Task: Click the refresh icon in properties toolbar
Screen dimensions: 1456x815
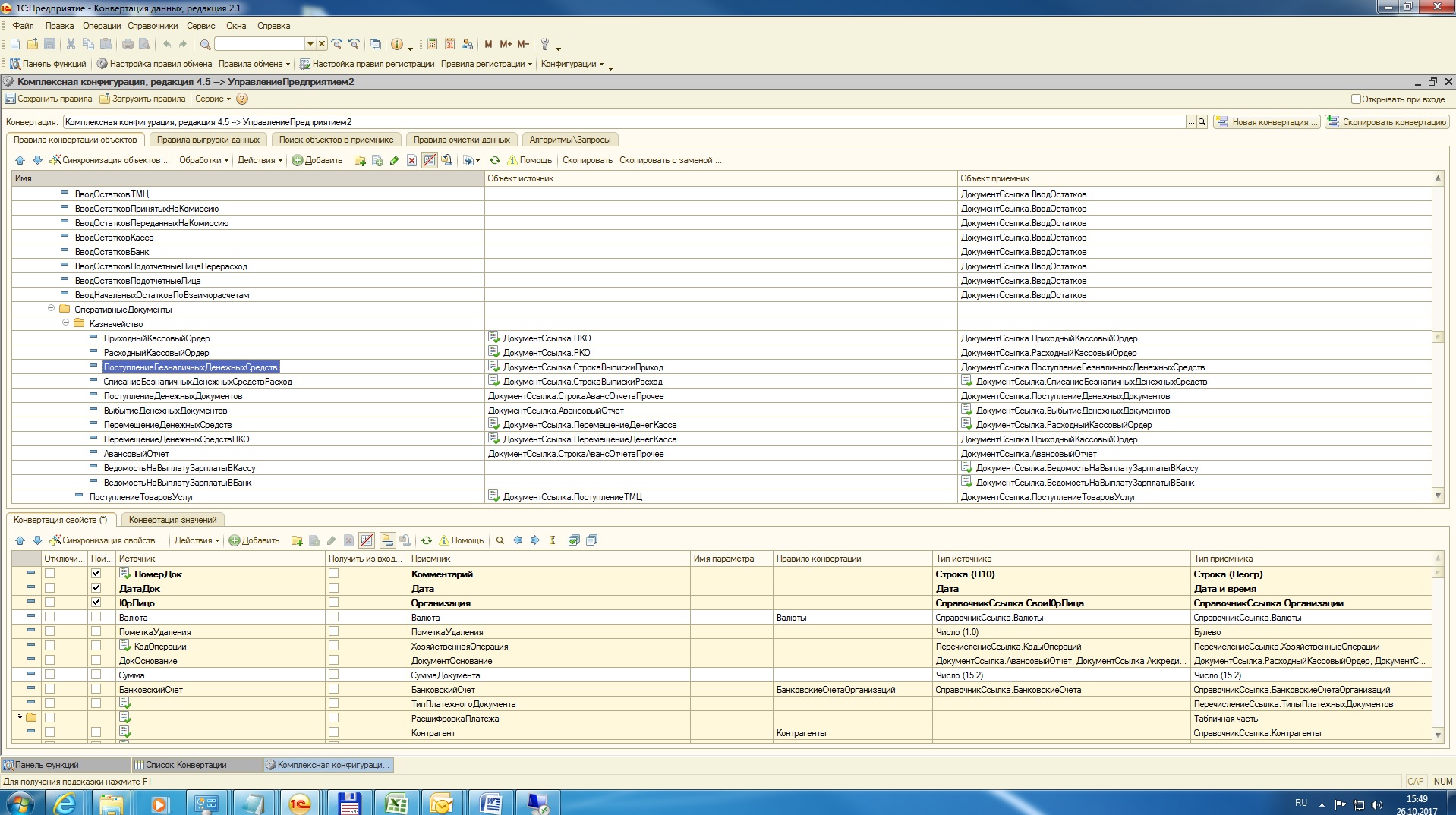Action: [427, 540]
